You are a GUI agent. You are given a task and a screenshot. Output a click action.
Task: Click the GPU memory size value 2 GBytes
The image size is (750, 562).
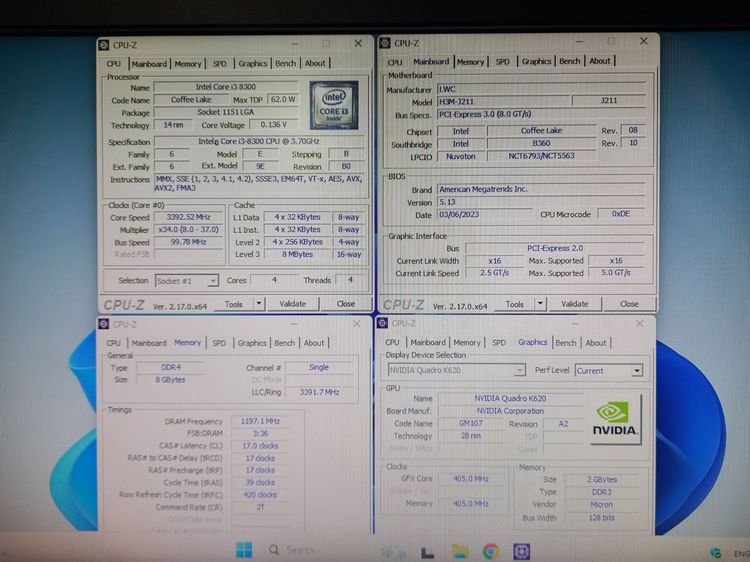coord(602,479)
